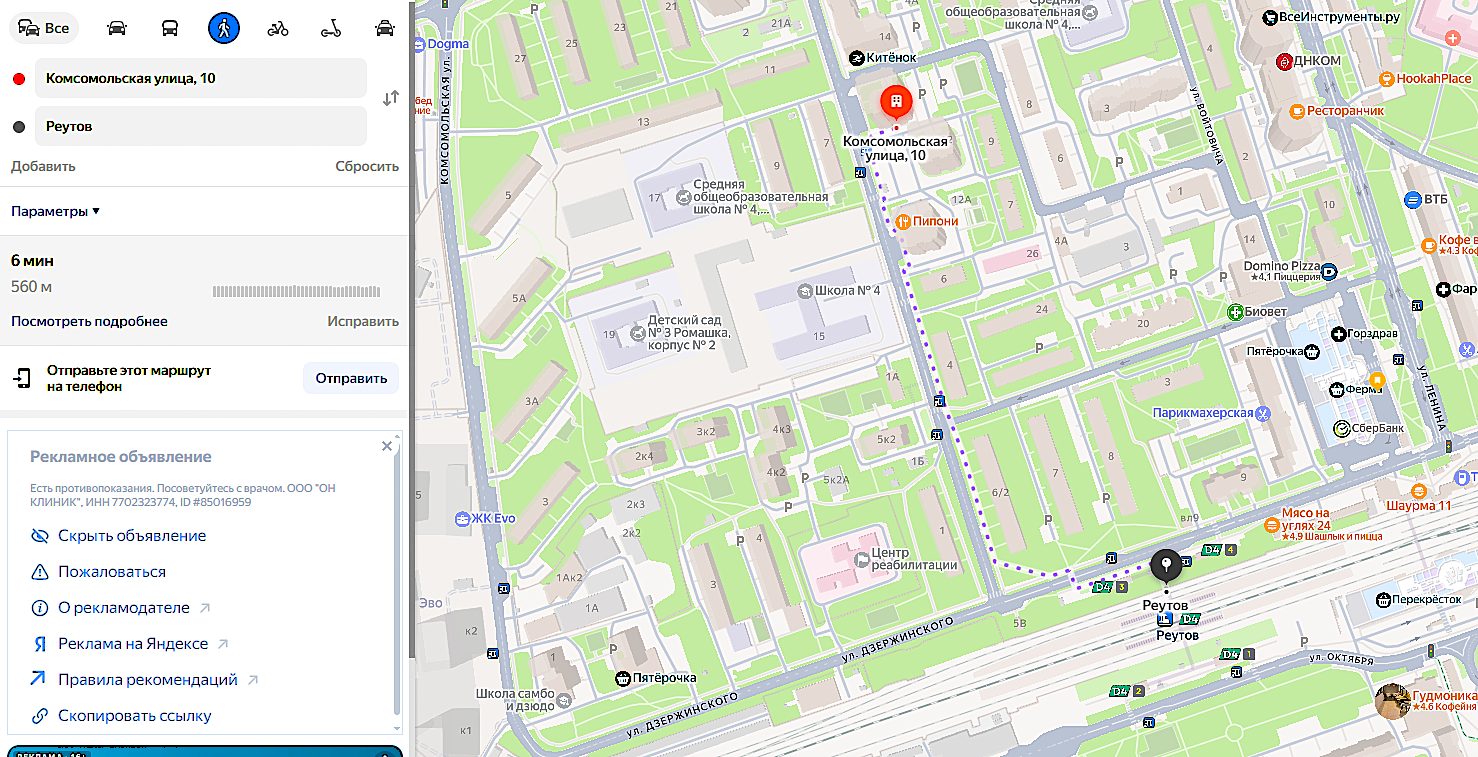
Task: Click the Сбросить link
Action: click(x=367, y=166)
